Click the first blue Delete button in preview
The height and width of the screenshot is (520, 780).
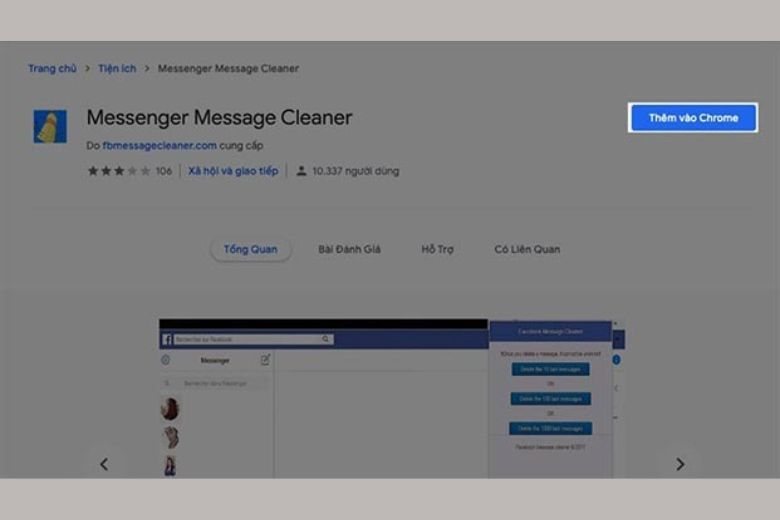point(550,369)
